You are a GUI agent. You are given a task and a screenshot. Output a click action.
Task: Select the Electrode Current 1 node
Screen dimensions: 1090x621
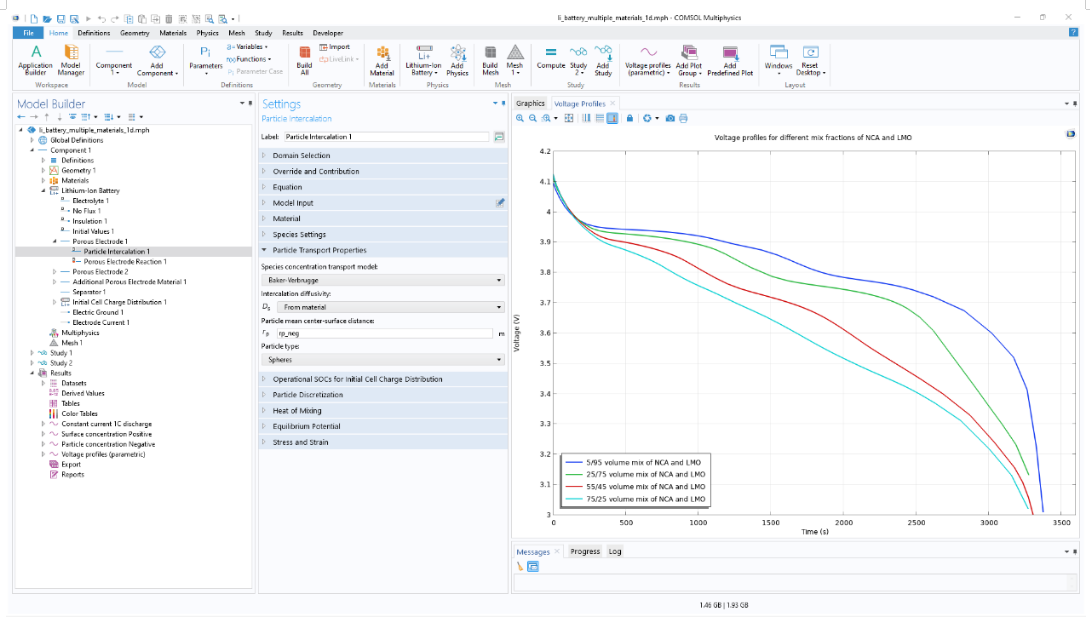tap(101, 323)
